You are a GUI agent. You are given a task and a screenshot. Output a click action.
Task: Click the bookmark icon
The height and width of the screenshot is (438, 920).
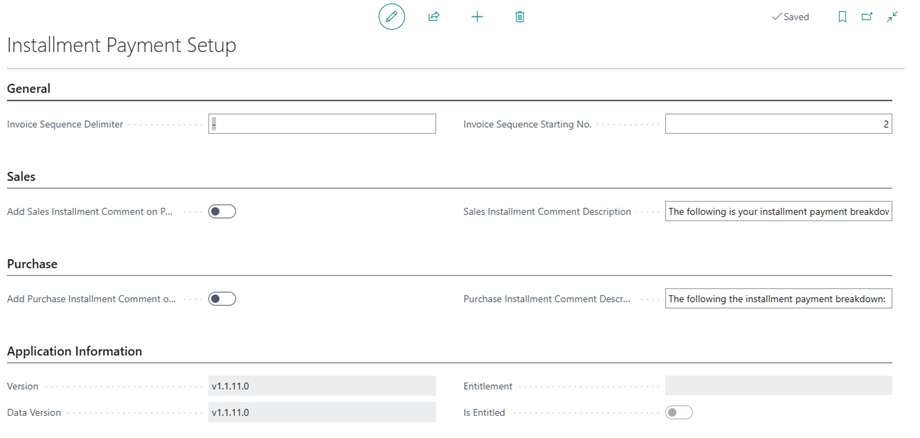click(x=842, y=17)
